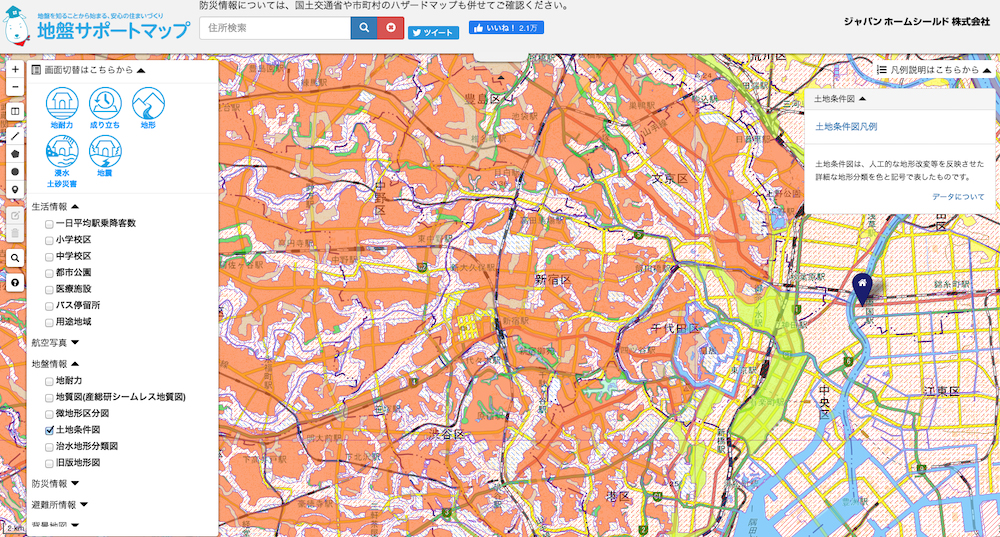Click the trash delete shapes icon
1000x537 pixels.
coord(15,233)
